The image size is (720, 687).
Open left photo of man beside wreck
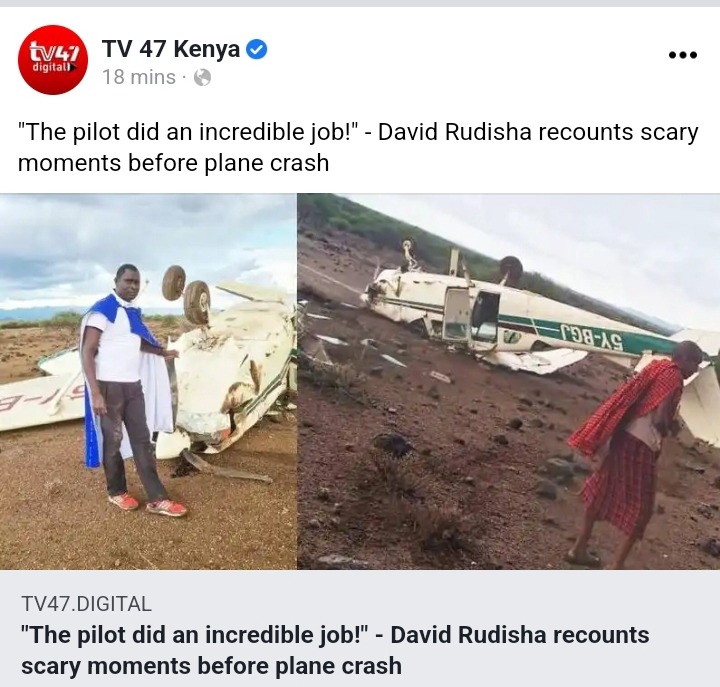coord(148,382)
